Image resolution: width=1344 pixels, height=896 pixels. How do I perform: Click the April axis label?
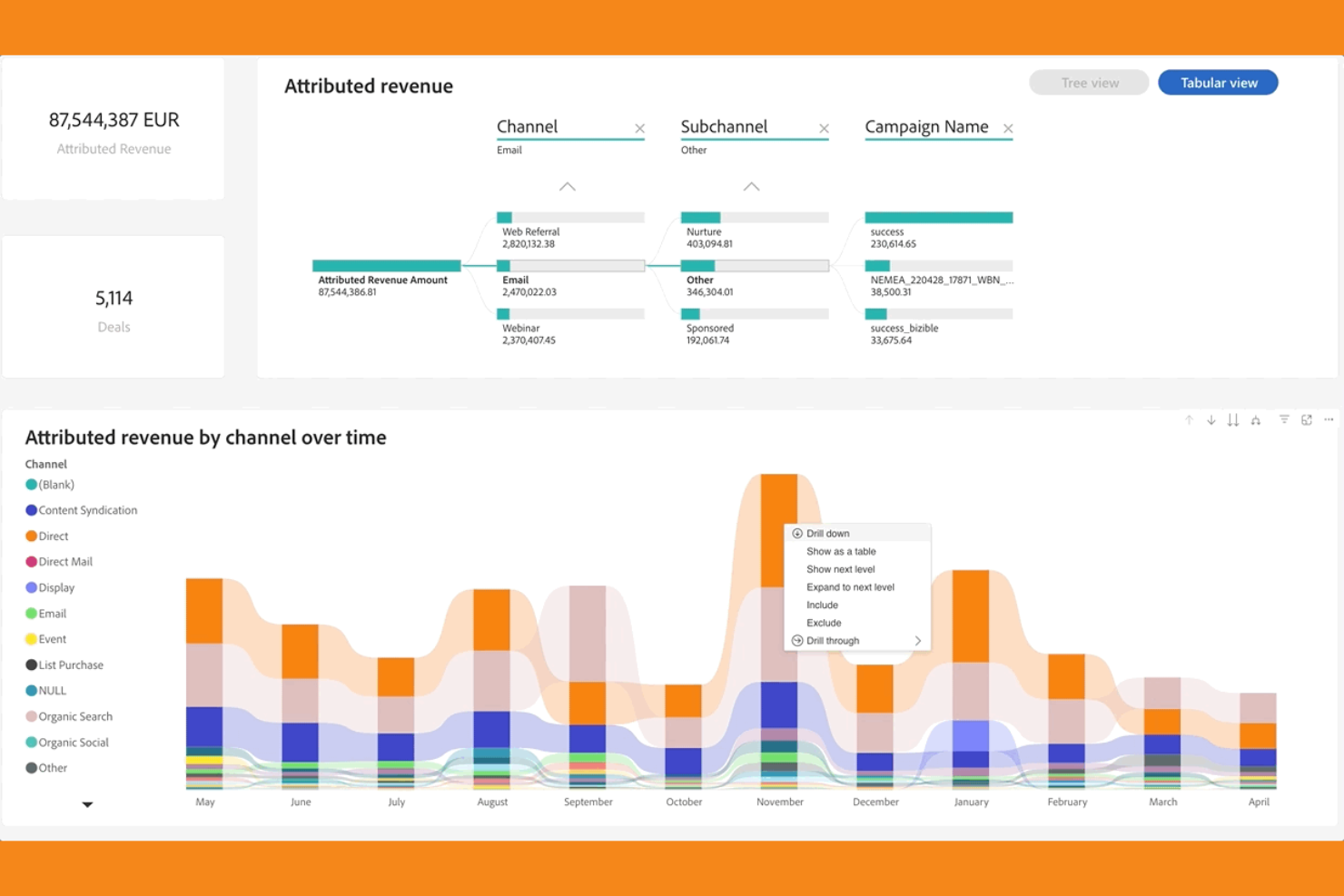(1259, 802)
